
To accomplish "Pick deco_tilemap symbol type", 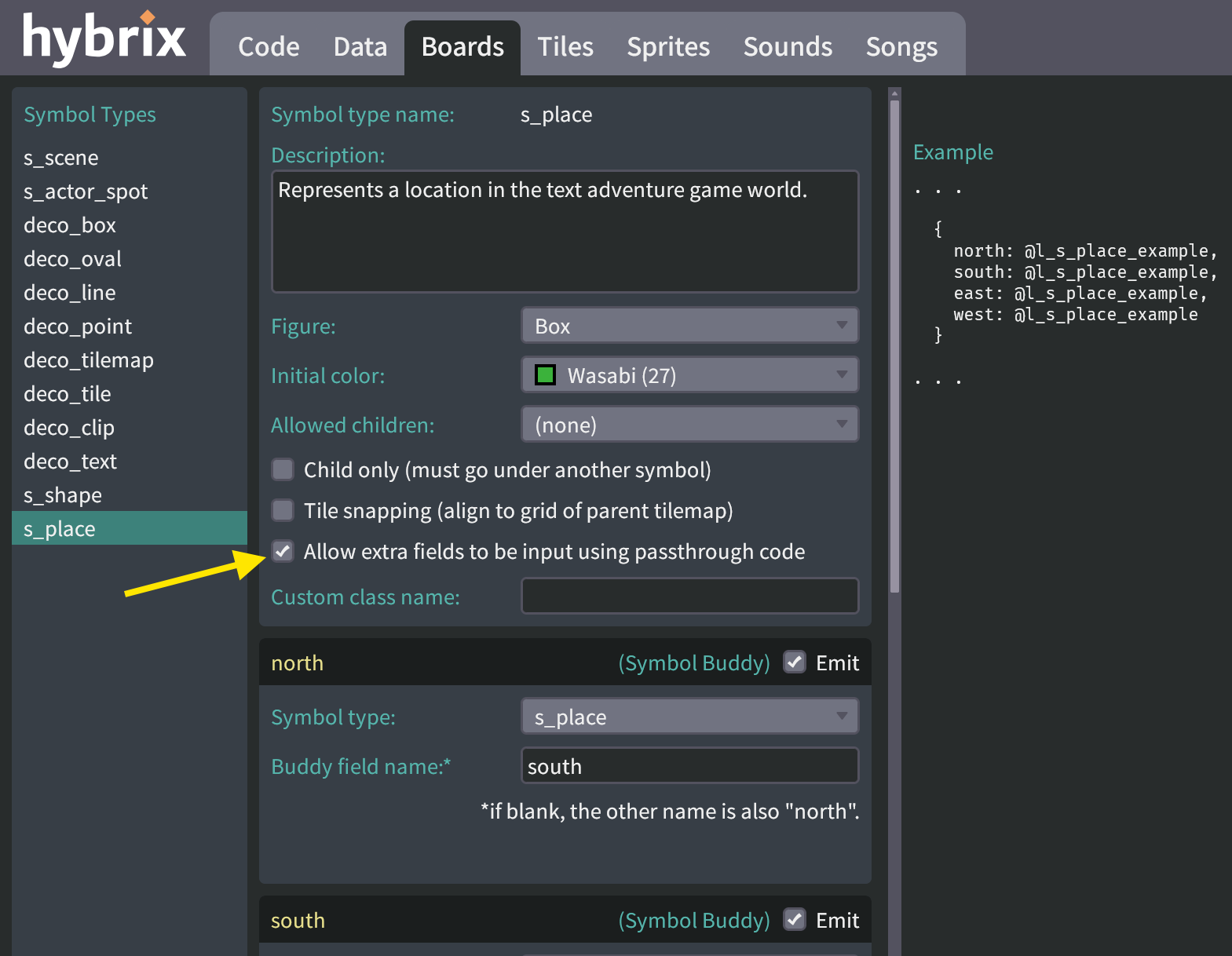I will [x=130, y=360].
